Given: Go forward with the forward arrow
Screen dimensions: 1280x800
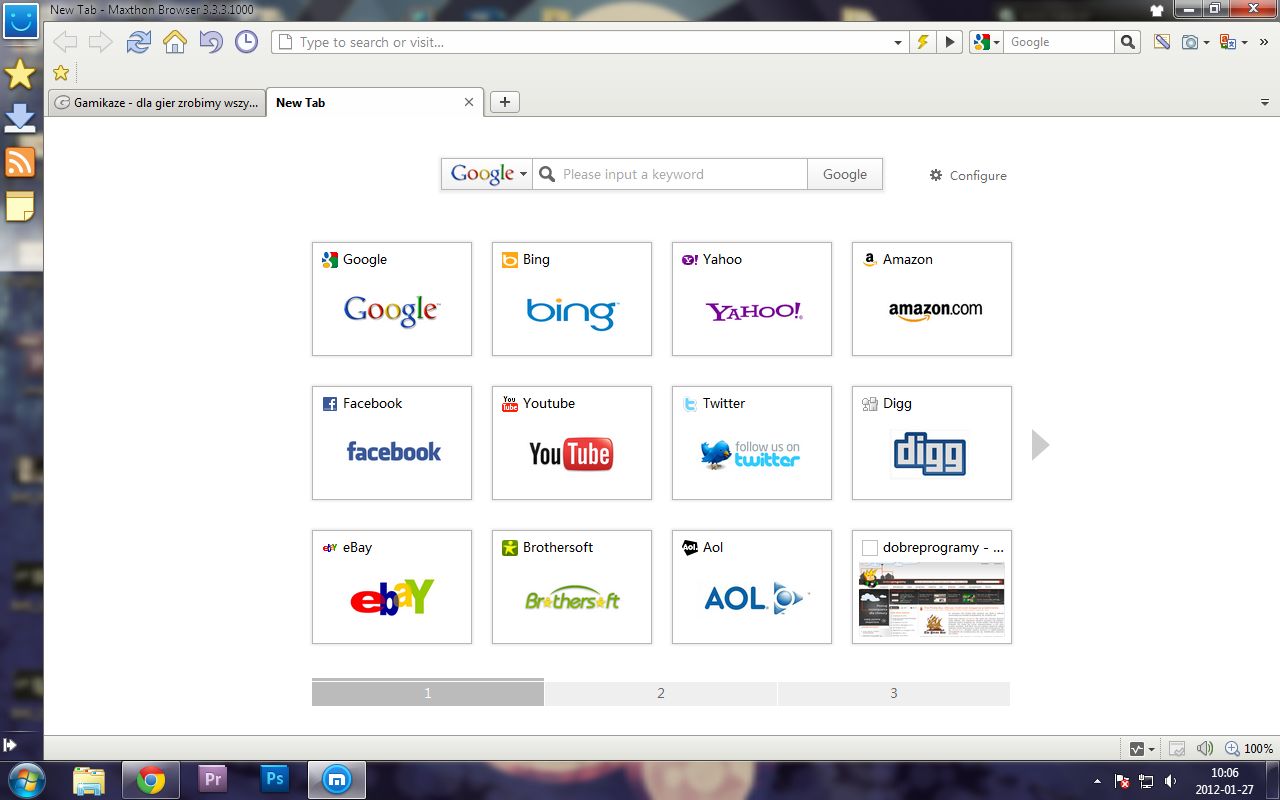Looking at the screenshot, I should coord(100,42).
